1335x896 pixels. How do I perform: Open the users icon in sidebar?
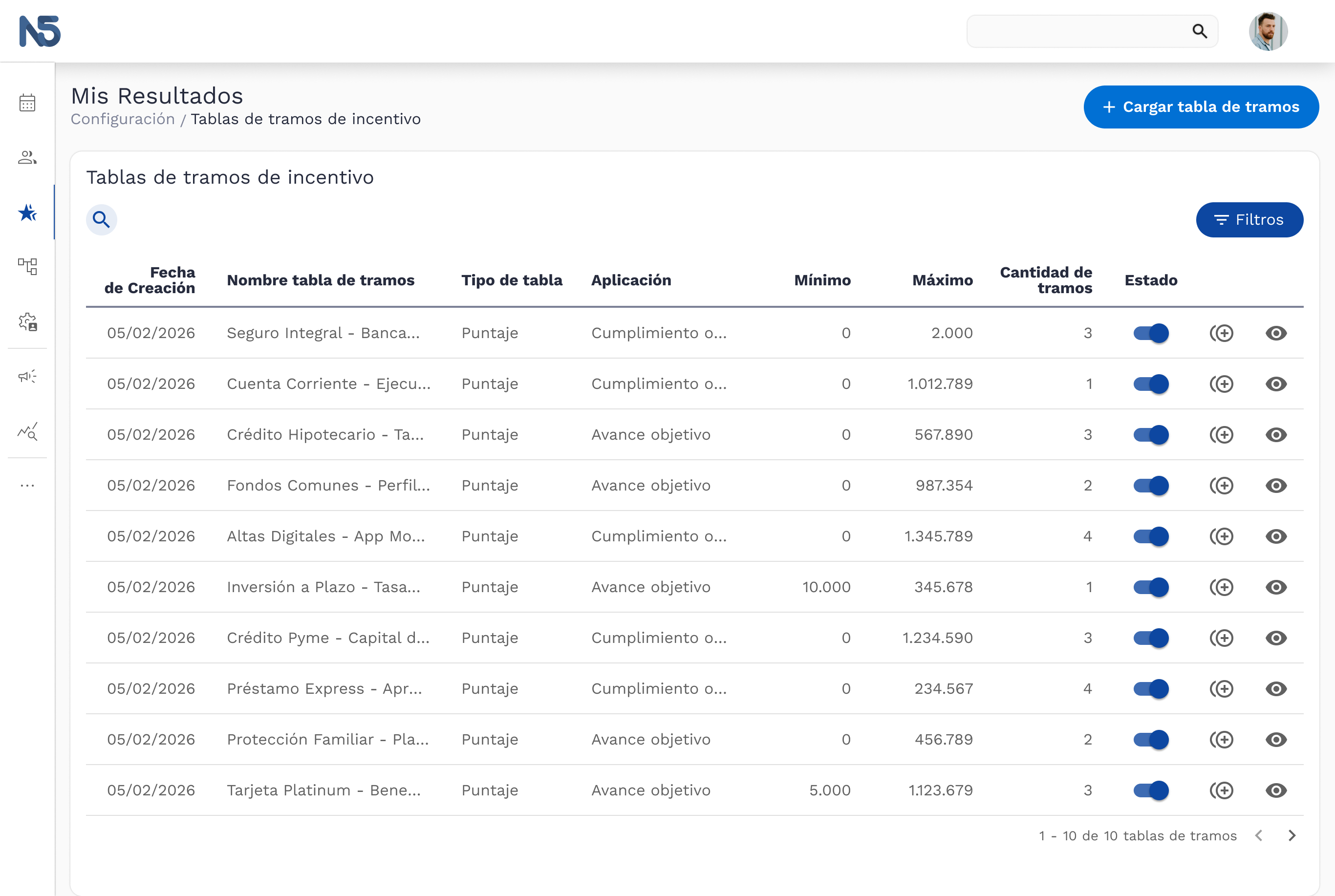coord(27,157)
